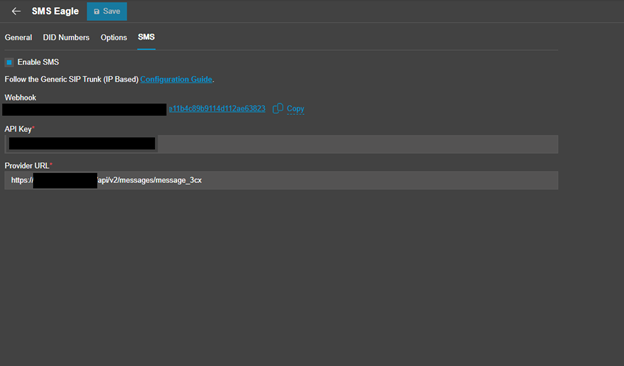Image resolution: width=624 pixels, height=366 pixels.
Task: Toggle the Enable SMS checkbox
Action: click(x=9, y=62)
